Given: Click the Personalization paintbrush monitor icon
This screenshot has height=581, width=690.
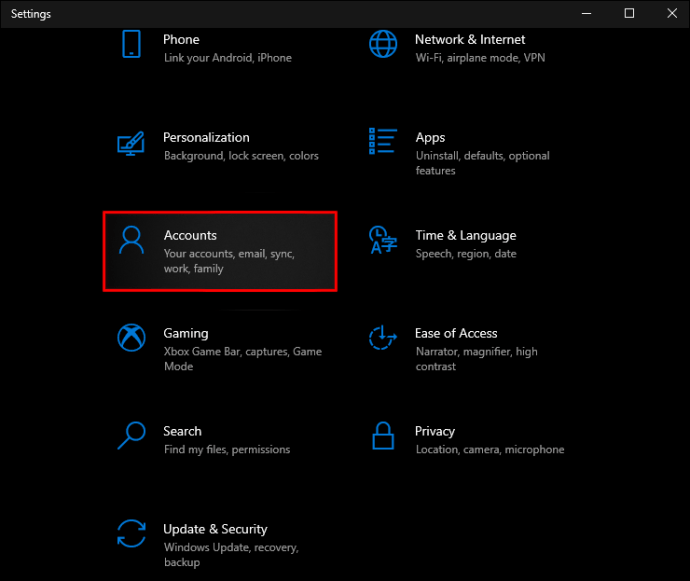Looking at the screenshot, I should coord(131,143).
